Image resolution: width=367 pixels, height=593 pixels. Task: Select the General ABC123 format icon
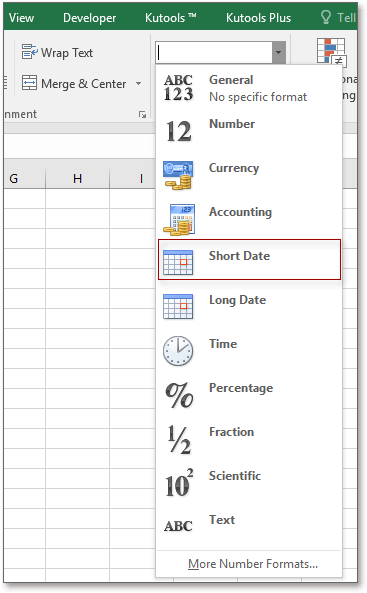point(178,88)
